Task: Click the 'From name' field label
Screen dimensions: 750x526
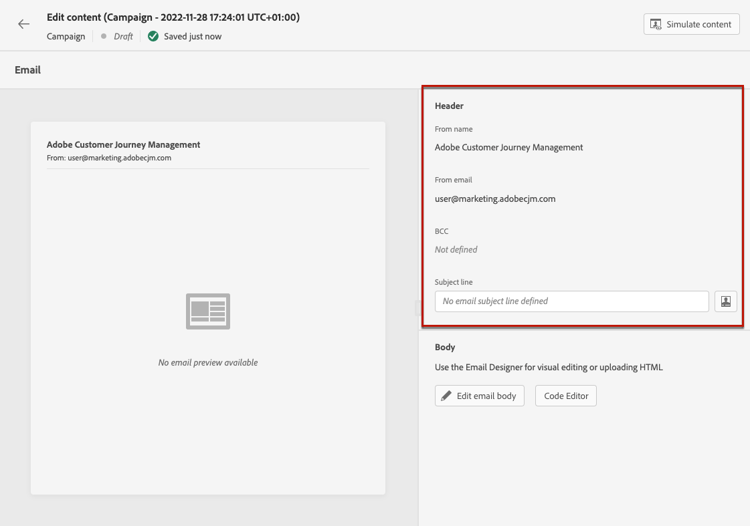Action: click(x=453, y=129)
